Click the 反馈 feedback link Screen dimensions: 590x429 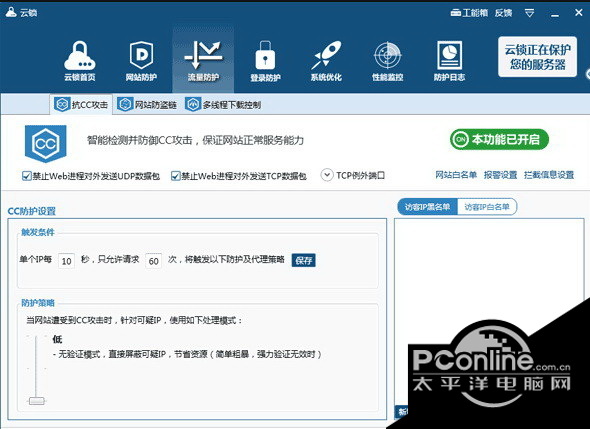point(503,13)
